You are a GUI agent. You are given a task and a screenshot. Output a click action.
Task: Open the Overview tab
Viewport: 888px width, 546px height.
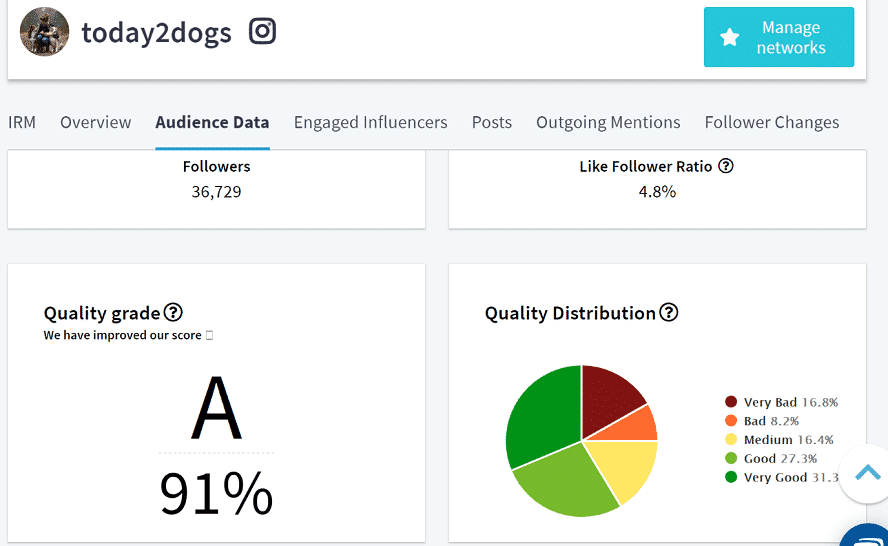(x=96, y=122)
